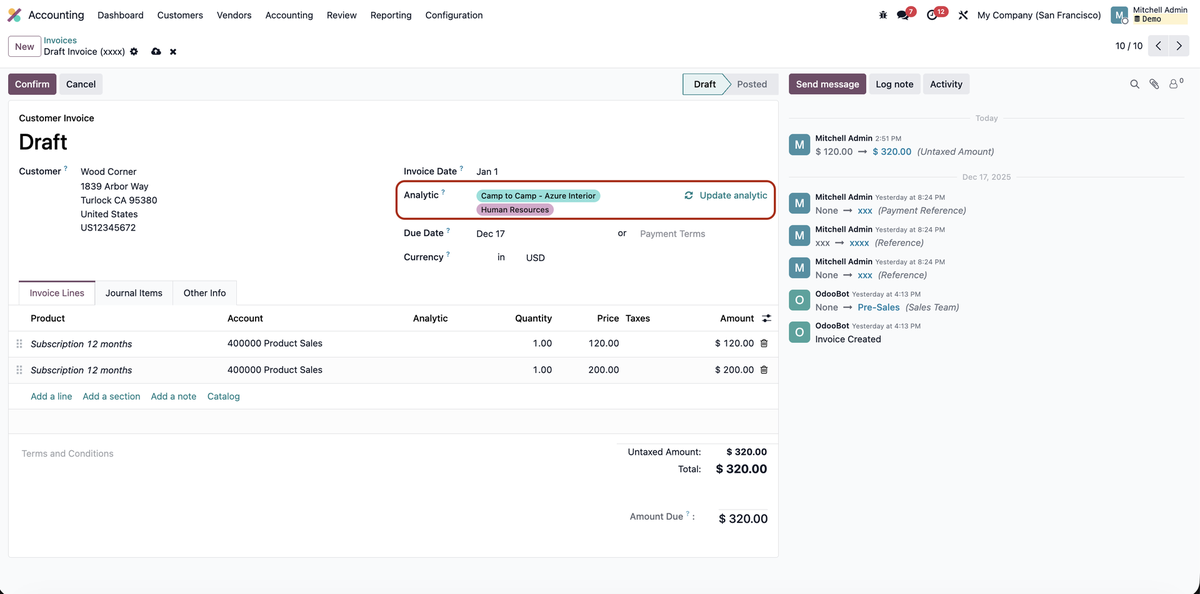Open the gear settings icon beside Draft Invoice
This screenshot has width=1200, height=594.
click(x=133, y=51)
